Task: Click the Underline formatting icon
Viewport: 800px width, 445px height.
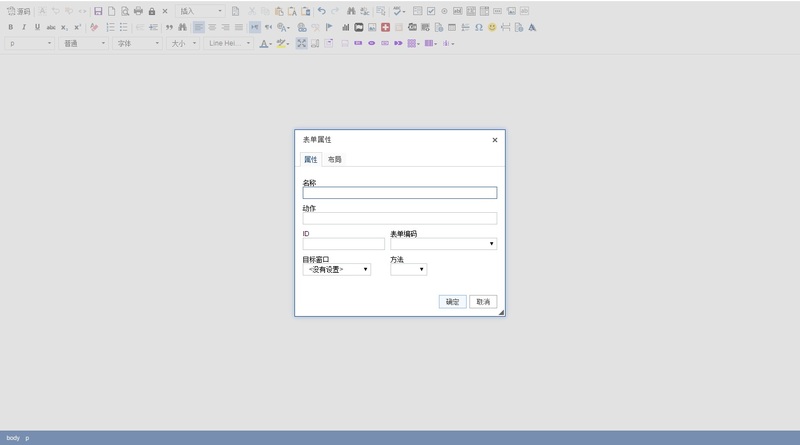Action: click(37, 27)
